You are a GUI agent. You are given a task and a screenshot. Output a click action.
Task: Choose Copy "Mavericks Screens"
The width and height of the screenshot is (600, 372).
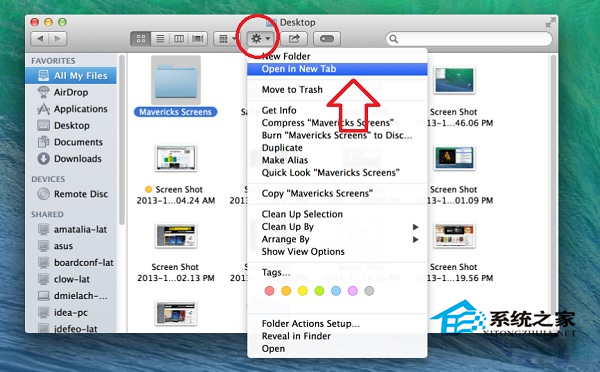pos(337,193)
